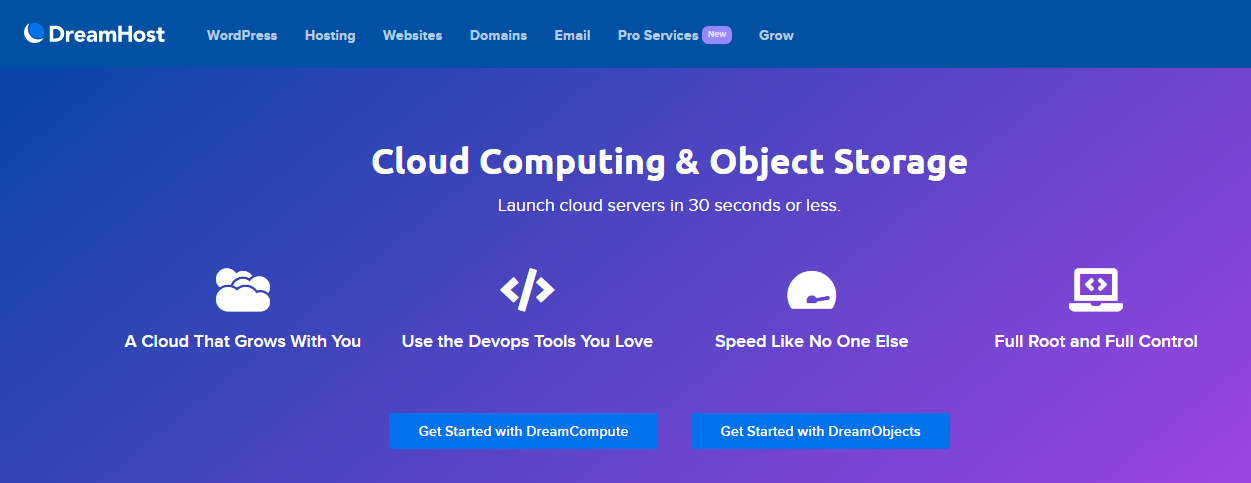This screenshot has width=1251, height=483.
Task: Open the WordPress menu
Action: (242, 35)
